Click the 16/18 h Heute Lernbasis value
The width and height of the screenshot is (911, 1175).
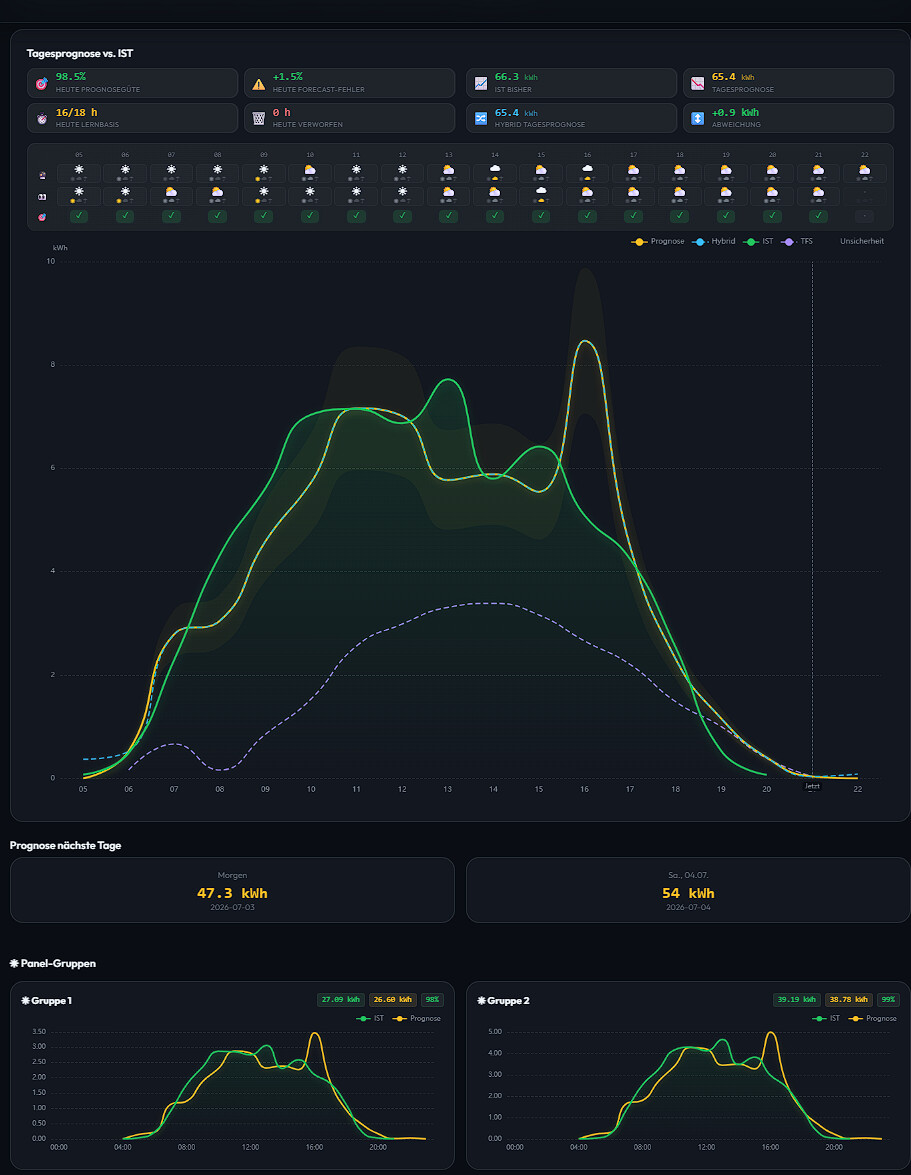[76, 112]
